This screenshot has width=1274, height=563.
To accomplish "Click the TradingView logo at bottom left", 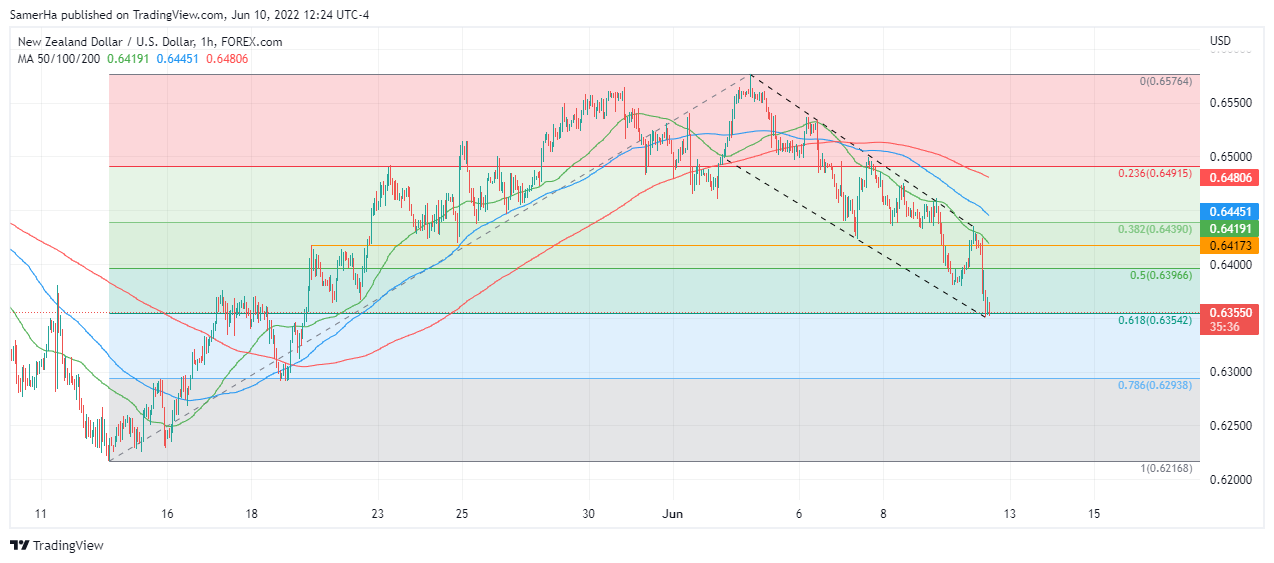I will click(x=57, y=545).
